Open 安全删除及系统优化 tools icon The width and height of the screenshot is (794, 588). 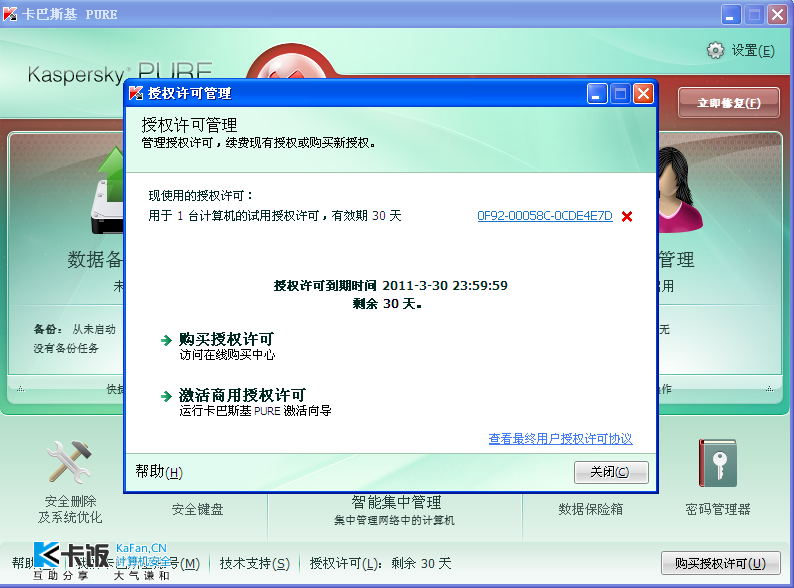(70, 461)
